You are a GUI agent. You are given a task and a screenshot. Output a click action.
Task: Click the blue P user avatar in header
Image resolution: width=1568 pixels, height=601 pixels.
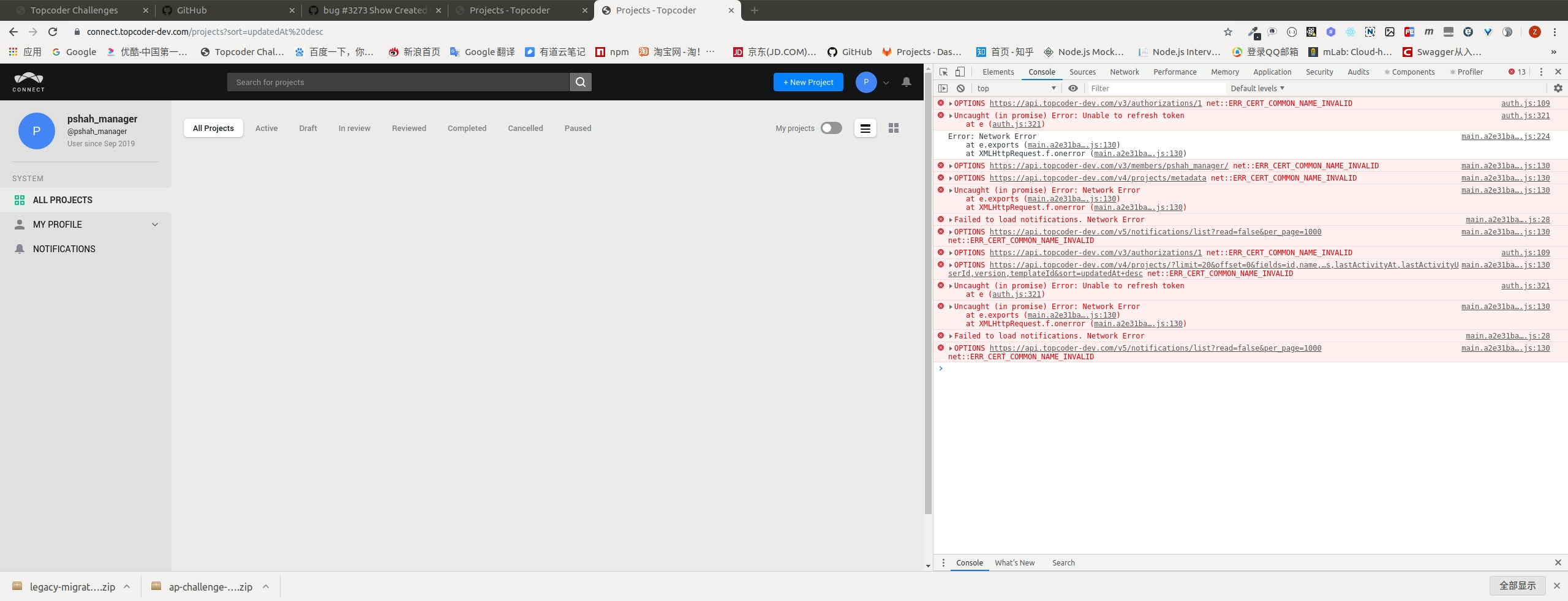866,82
